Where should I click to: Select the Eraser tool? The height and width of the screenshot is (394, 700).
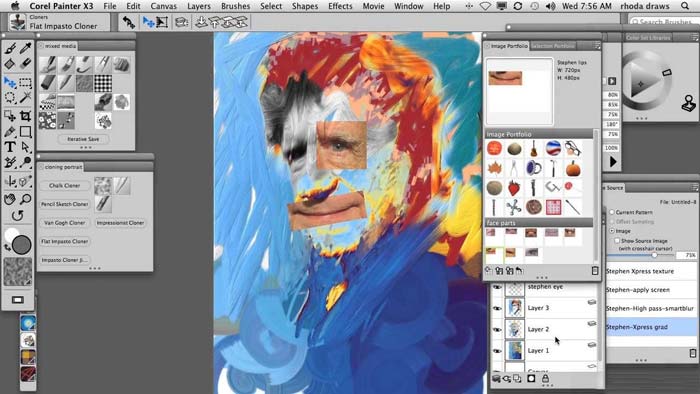(x=25, y=64)
